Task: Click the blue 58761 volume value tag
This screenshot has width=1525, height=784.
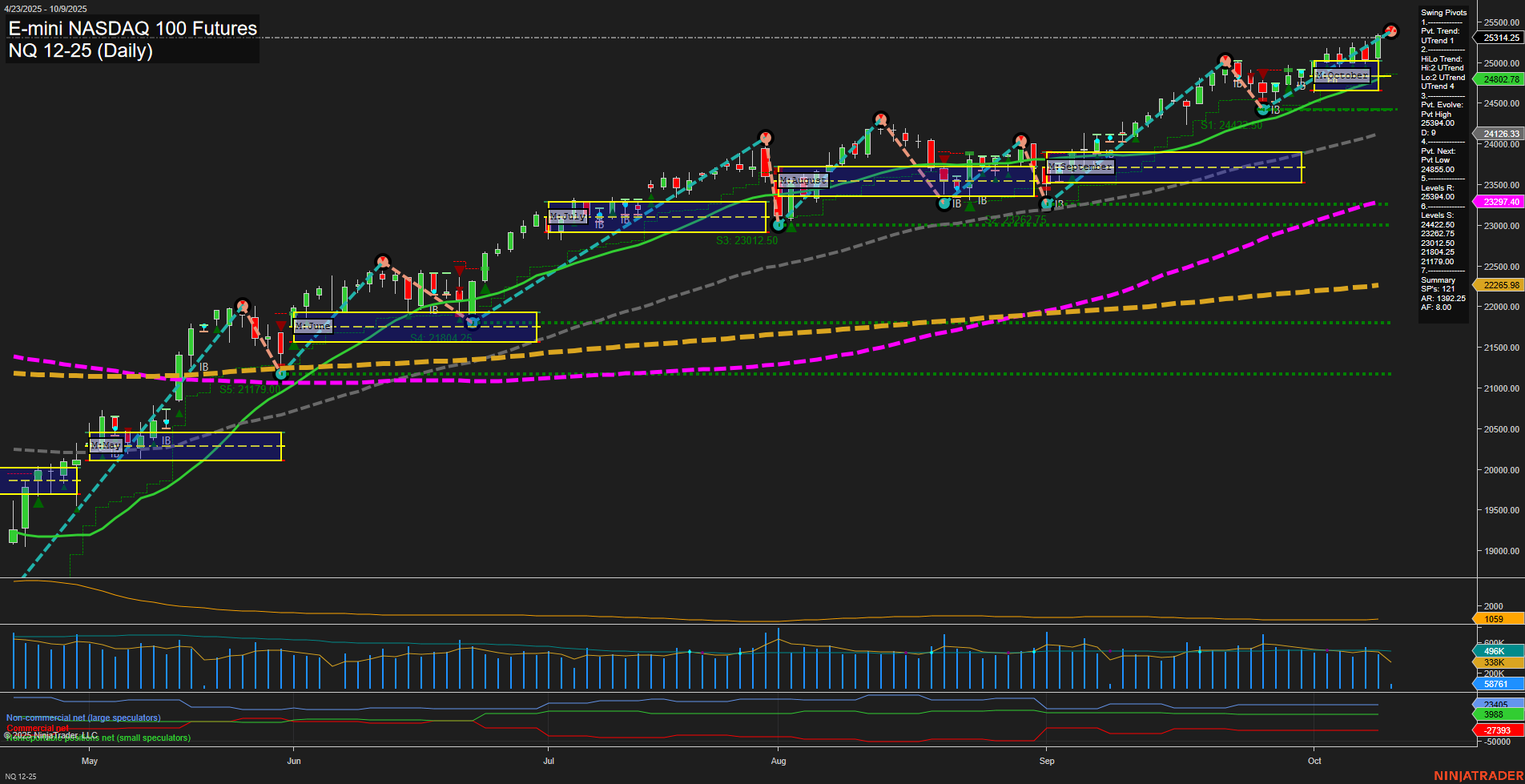Action: click(x=1495, y=685)
